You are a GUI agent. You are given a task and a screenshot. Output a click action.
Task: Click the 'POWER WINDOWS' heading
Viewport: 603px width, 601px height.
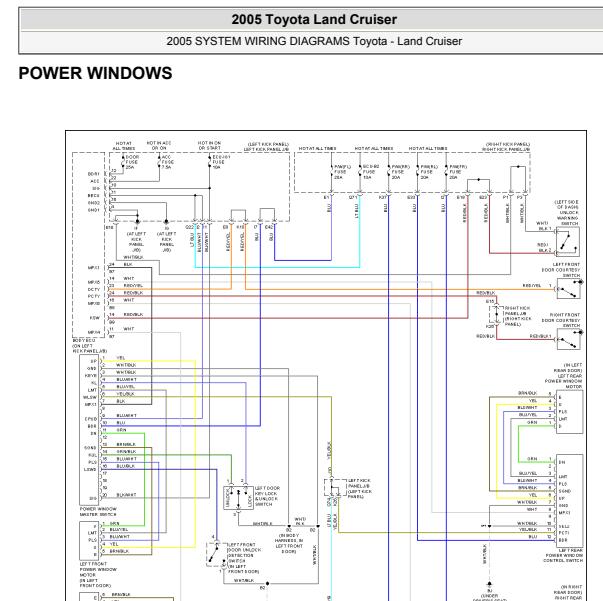pyautogui.click(x=95, y=73)
